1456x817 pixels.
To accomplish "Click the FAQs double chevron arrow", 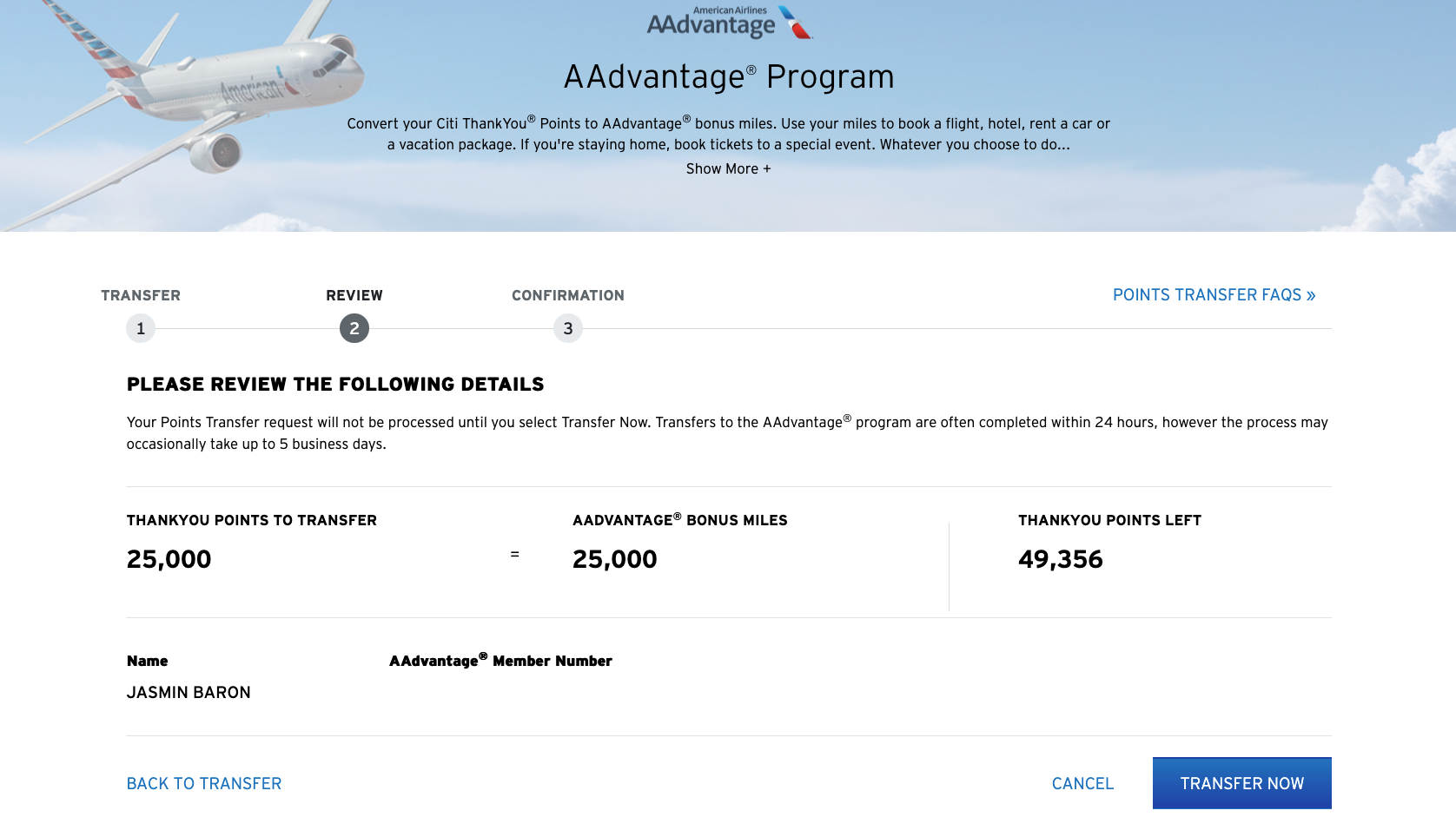I will pos(1311,296).
